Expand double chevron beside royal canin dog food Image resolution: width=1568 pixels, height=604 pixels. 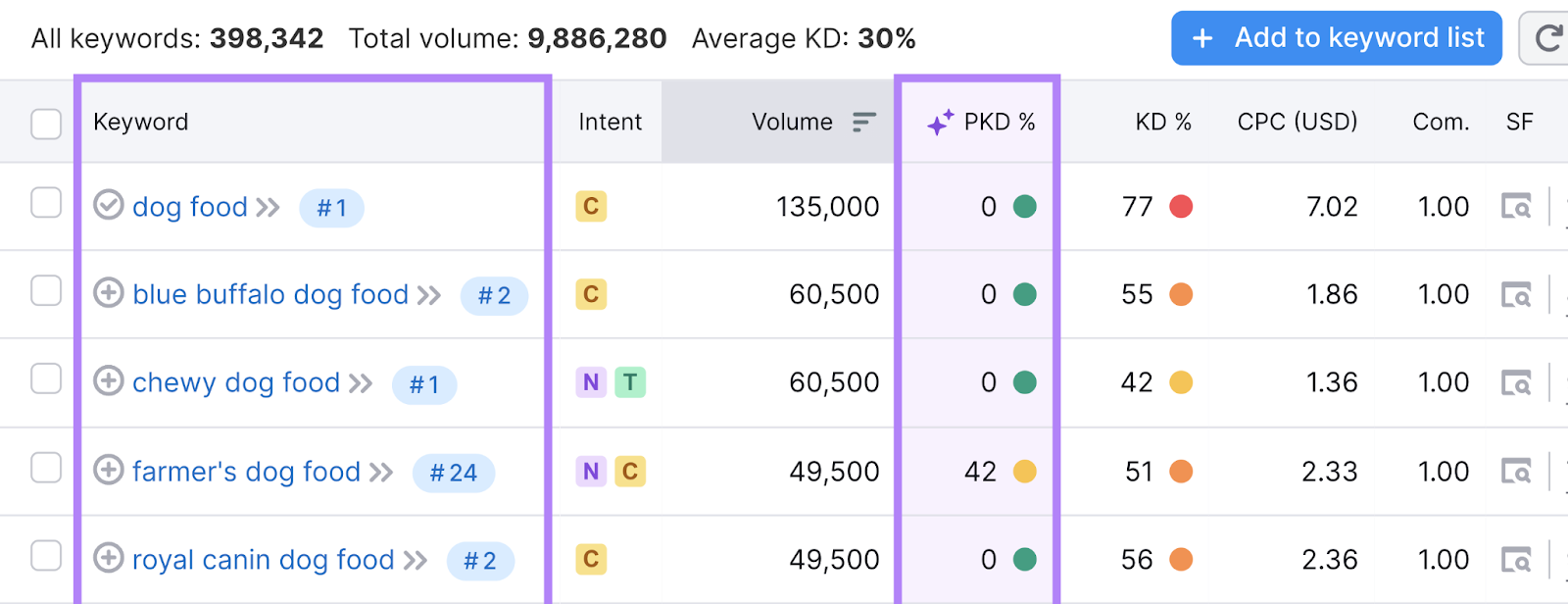[x=416, y=561]
